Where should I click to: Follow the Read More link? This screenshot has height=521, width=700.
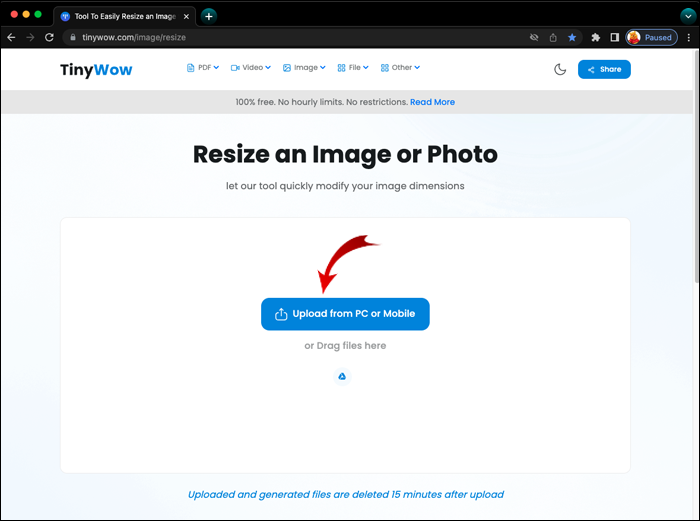[x=432, y=102]
